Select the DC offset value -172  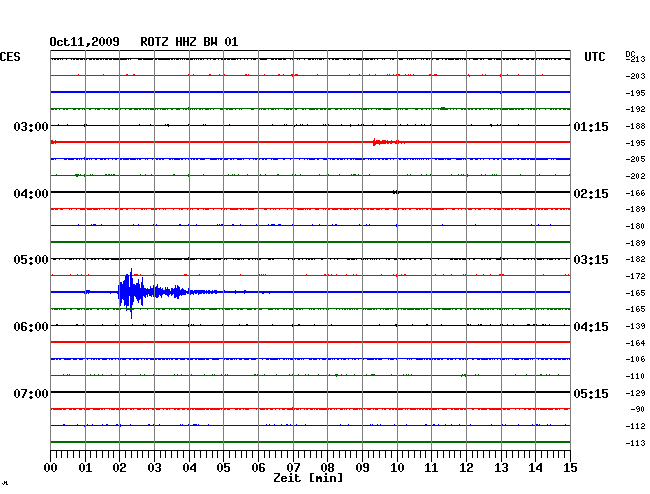coord(635,276)
